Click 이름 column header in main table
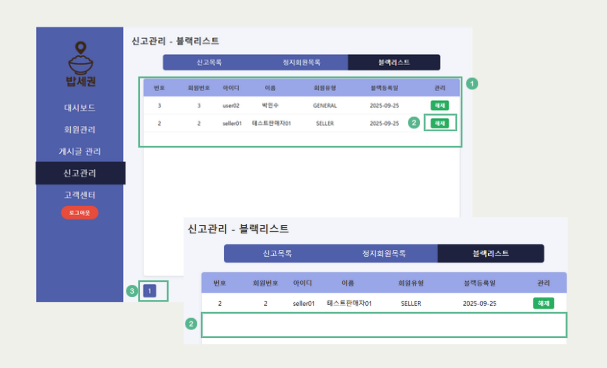Image resolution: width=607 pixels, height=368 pixels. click(270, 88)
